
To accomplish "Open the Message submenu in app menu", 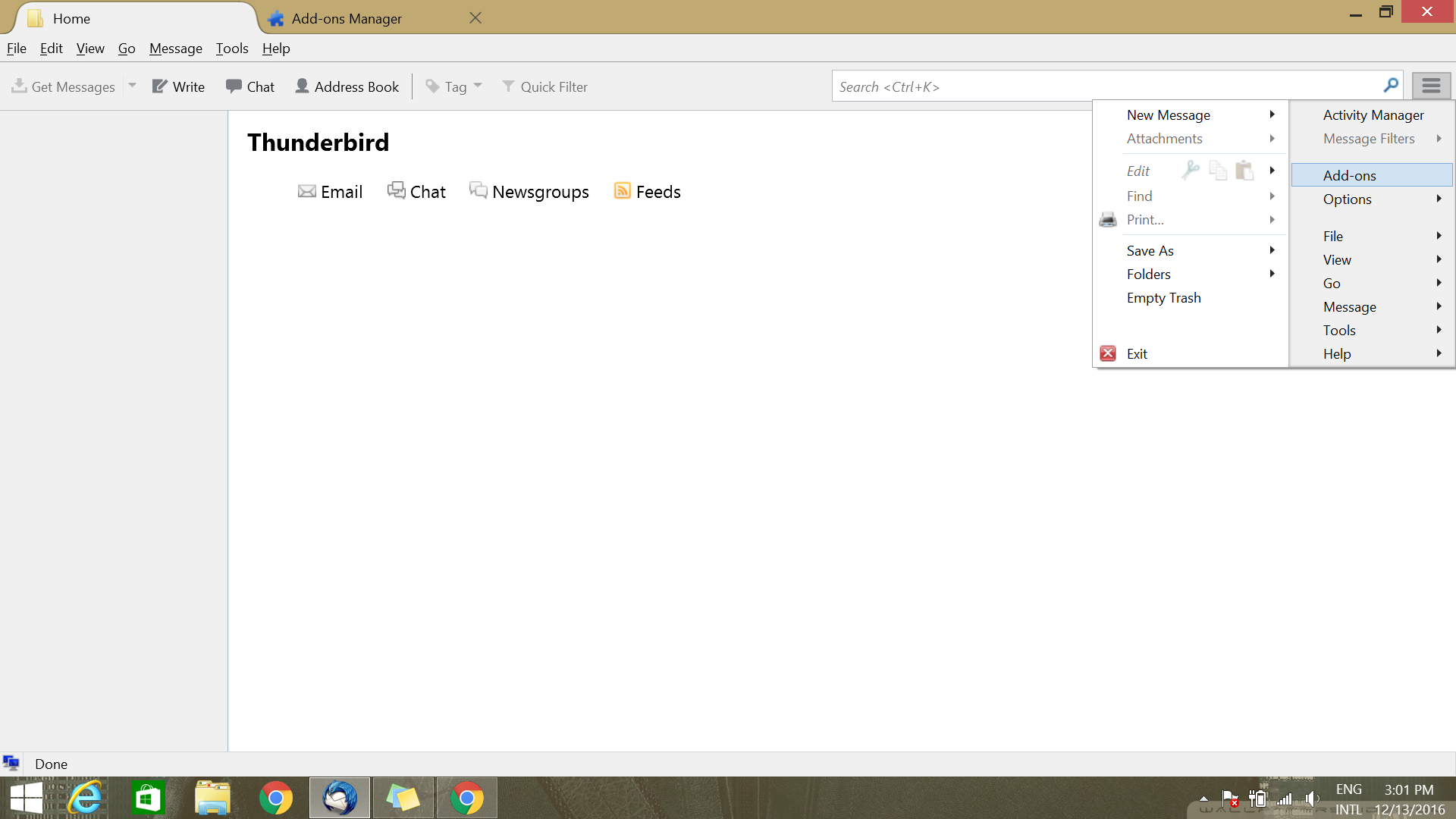I will [1373, 306].
